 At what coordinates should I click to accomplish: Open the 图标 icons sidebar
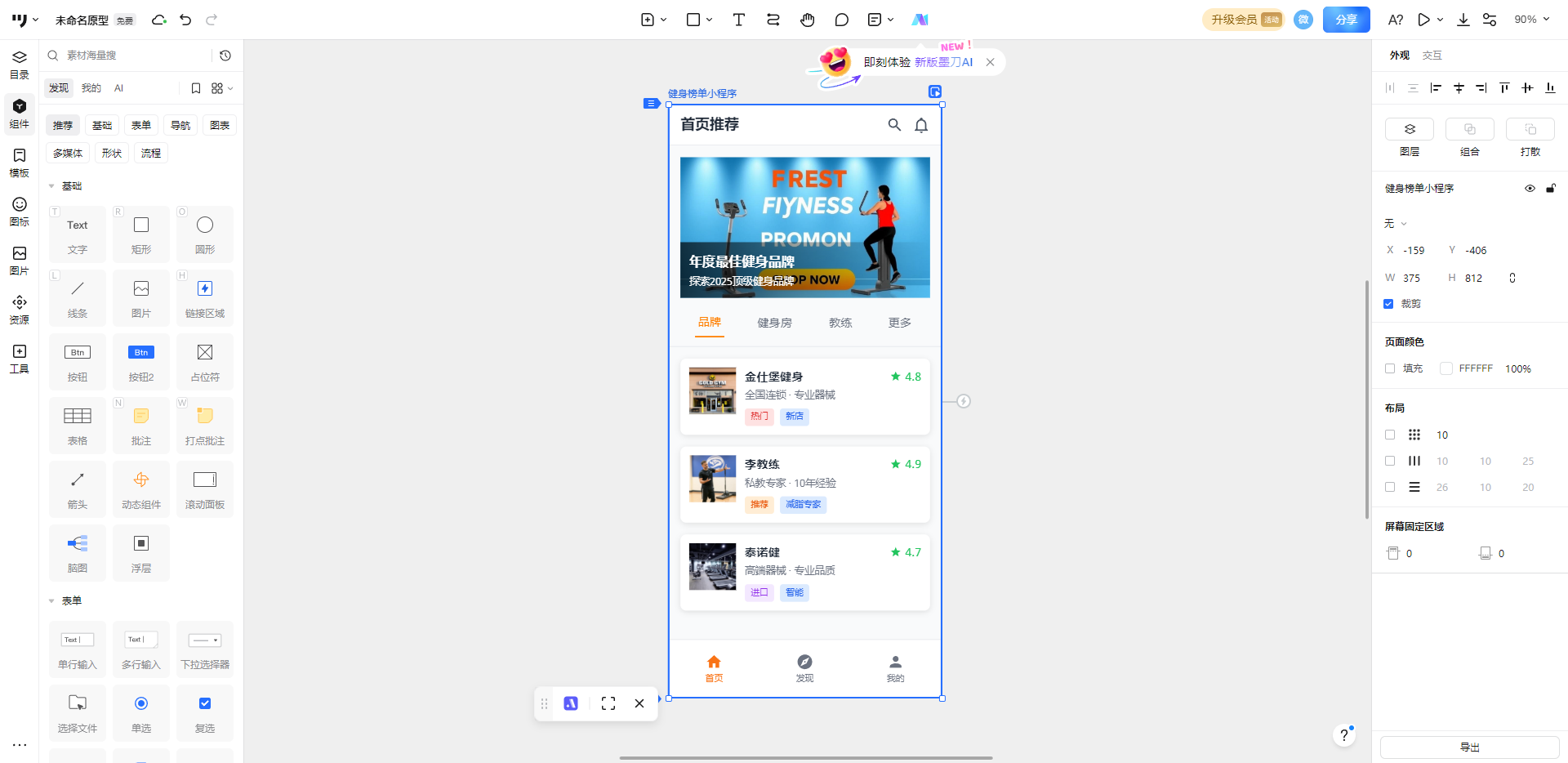pyautogui.click(x=20, y=212)
